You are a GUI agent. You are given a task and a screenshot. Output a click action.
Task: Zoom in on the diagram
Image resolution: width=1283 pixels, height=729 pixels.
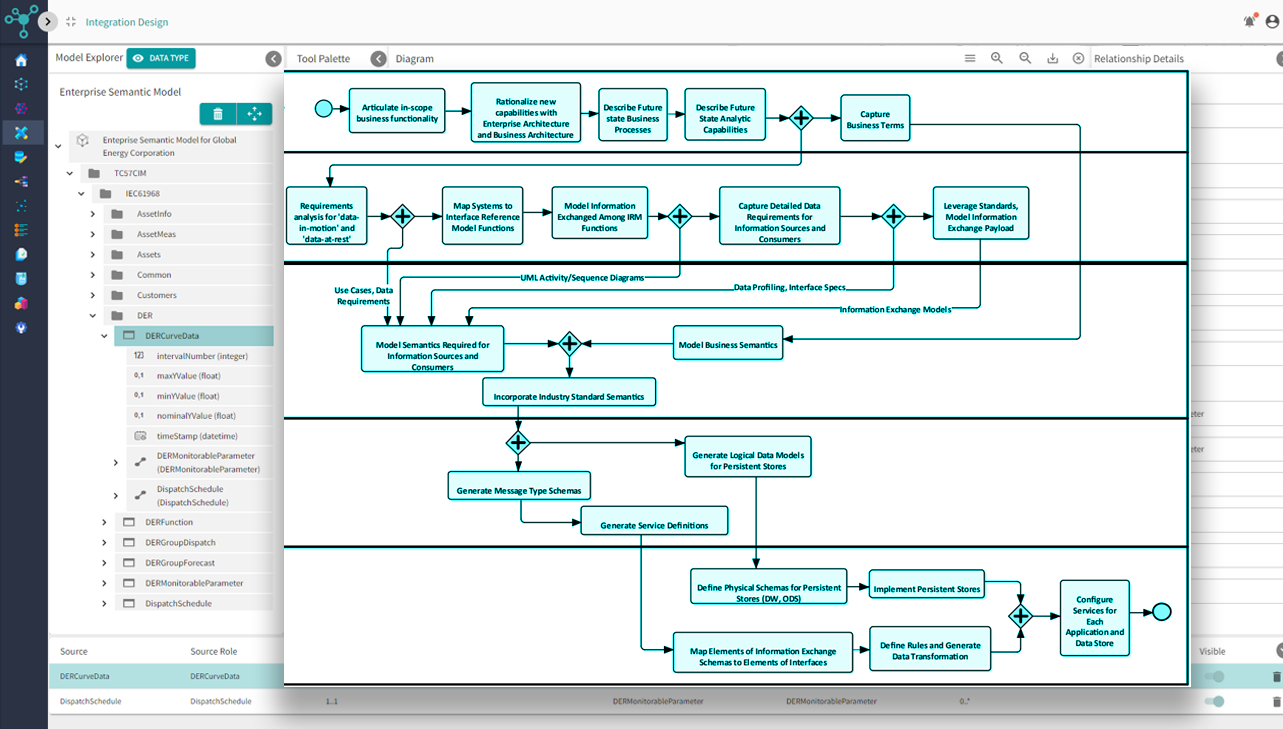tap(997, 59)
